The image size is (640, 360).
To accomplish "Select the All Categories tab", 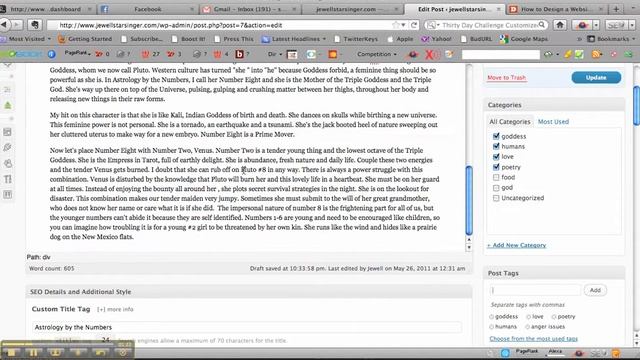I will pyautogui.click(x=510, y=122).
